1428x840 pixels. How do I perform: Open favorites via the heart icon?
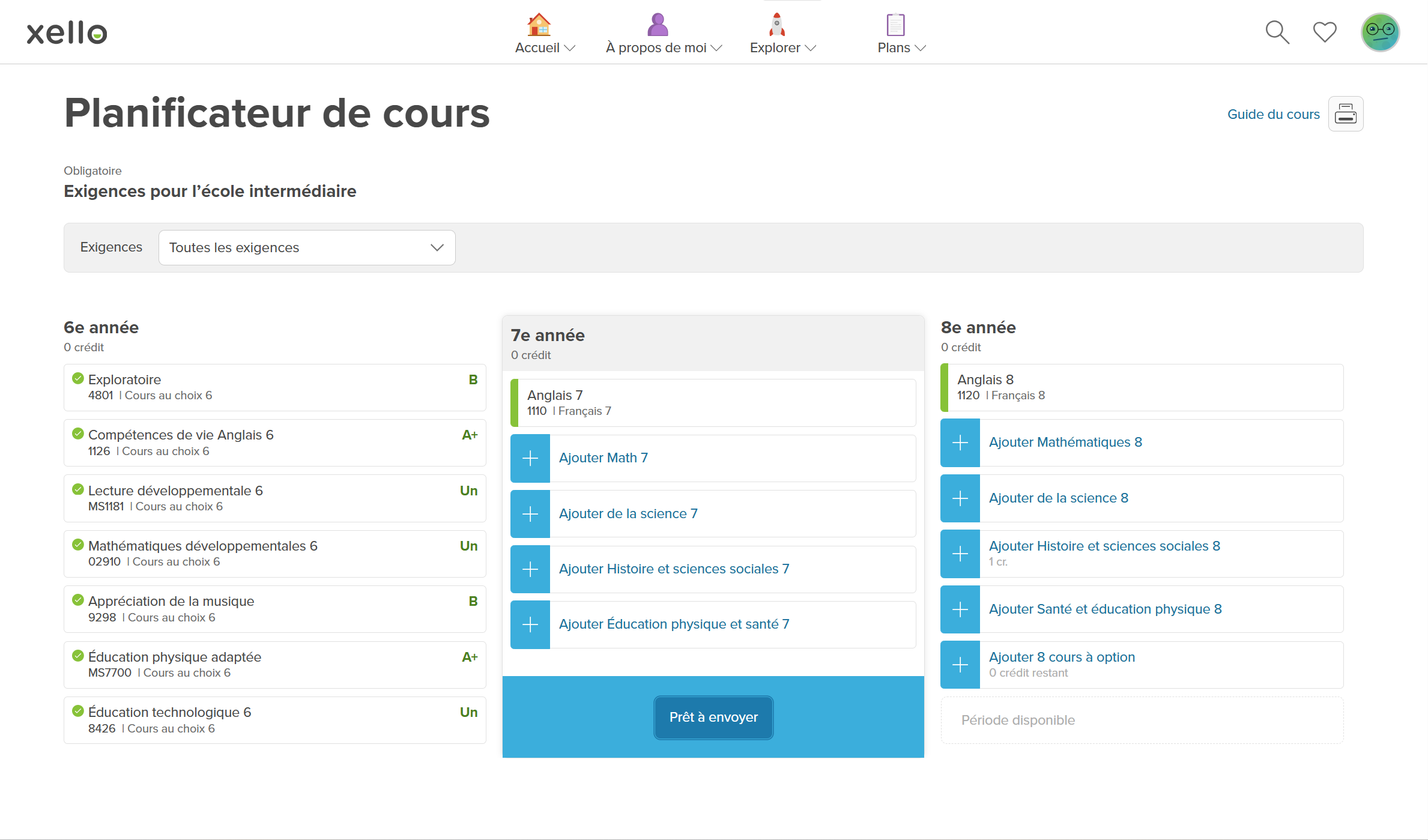coord(1324,32)
